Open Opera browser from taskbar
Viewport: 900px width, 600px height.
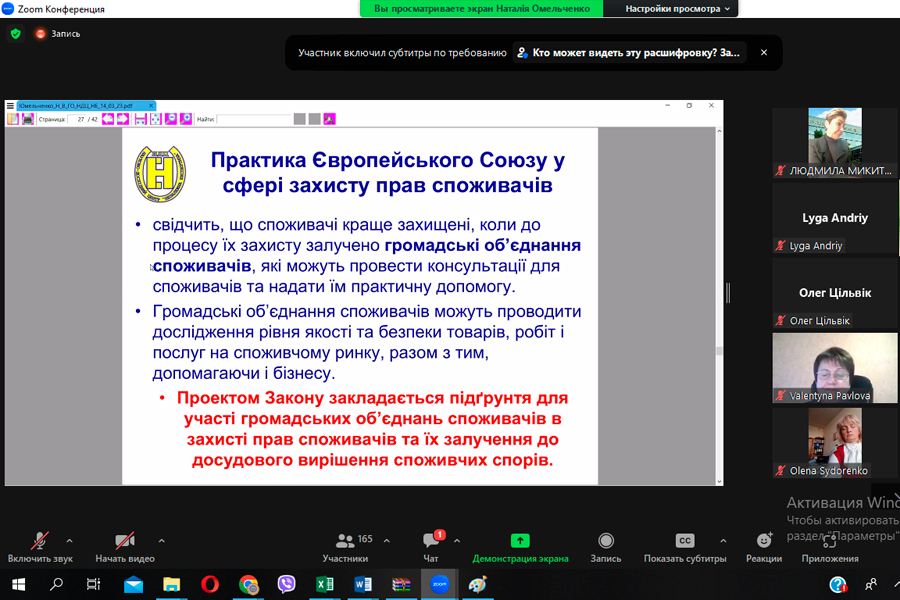pos(210,584)
